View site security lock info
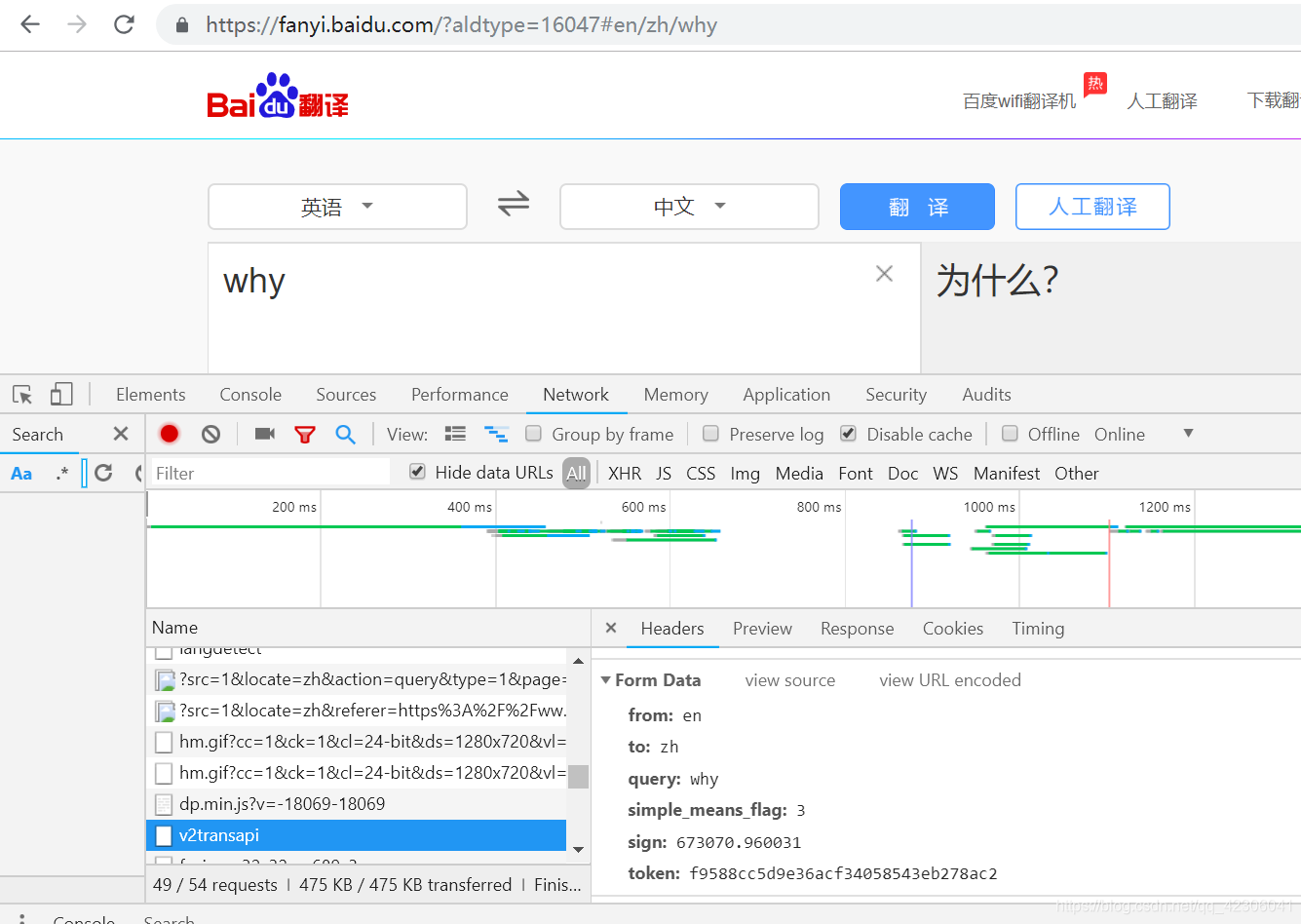This screenshot has height=924, width=1301. pos(182,25)
